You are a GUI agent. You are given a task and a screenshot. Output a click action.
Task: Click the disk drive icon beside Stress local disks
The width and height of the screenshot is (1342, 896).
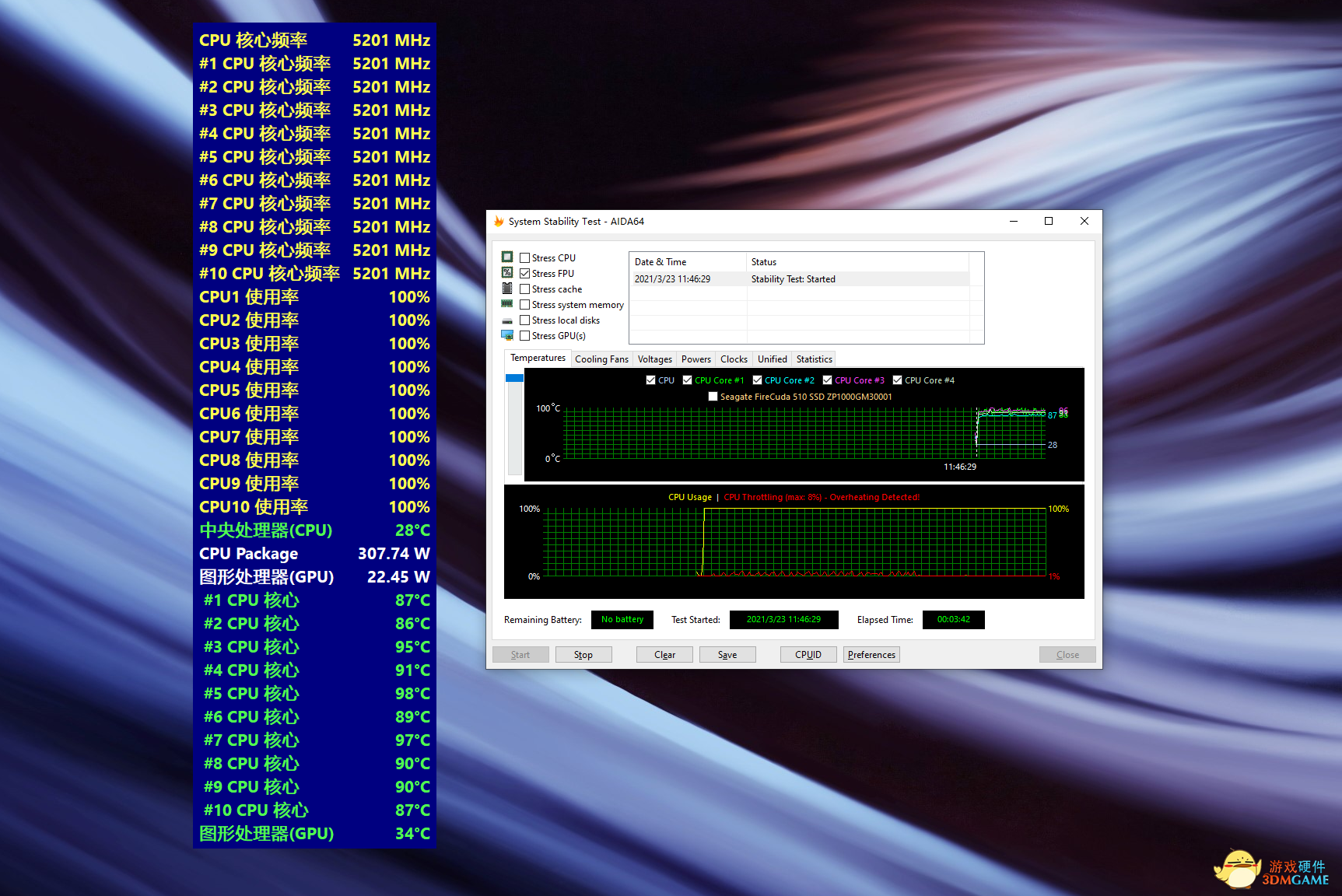click(x=507, y=320)
